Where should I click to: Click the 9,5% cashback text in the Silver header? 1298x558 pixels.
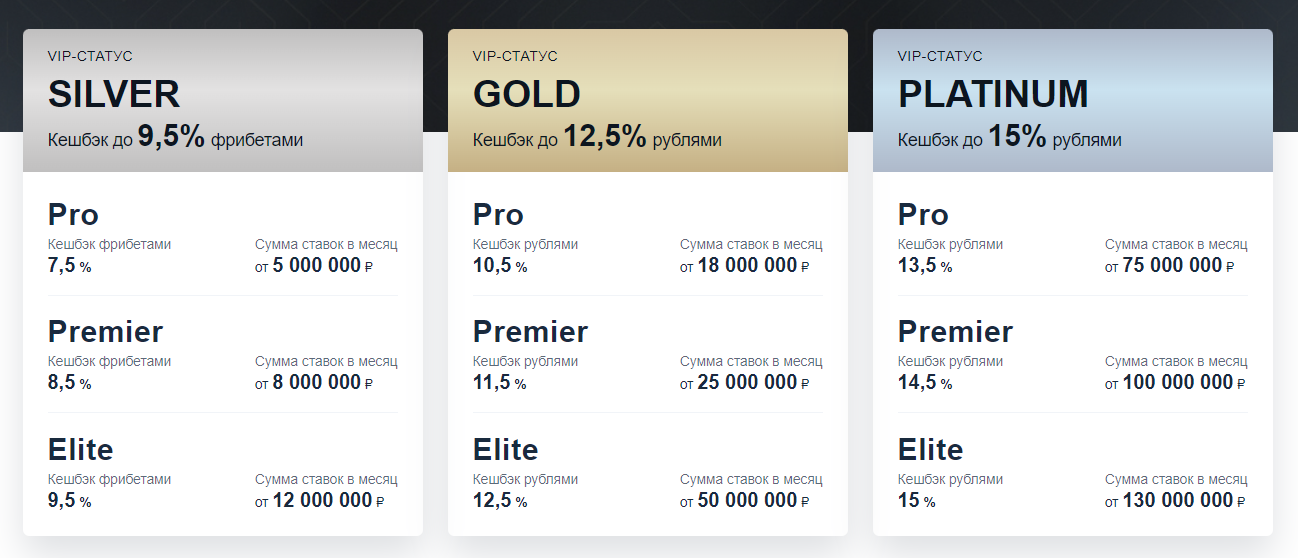[x=171, y=137]
